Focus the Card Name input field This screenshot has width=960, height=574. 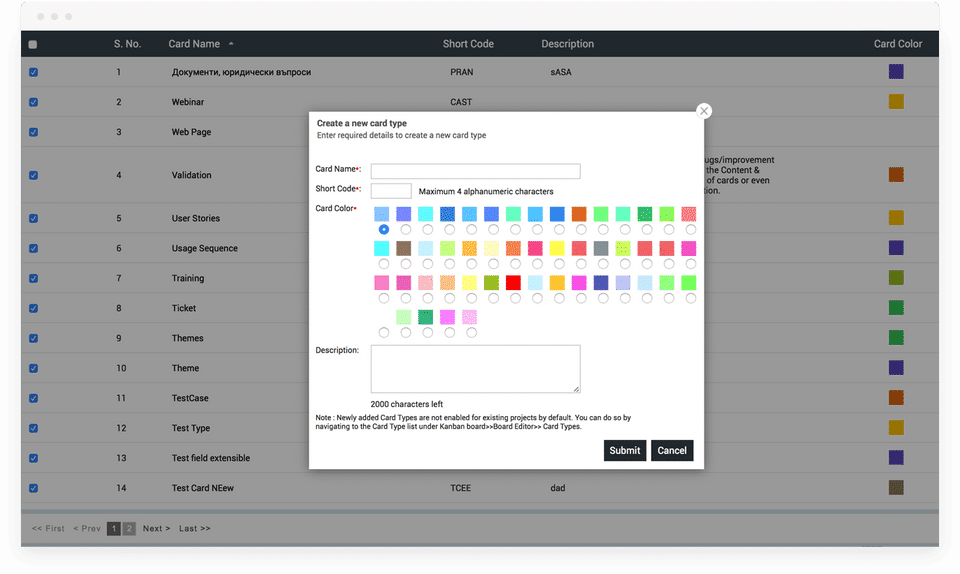475,171
